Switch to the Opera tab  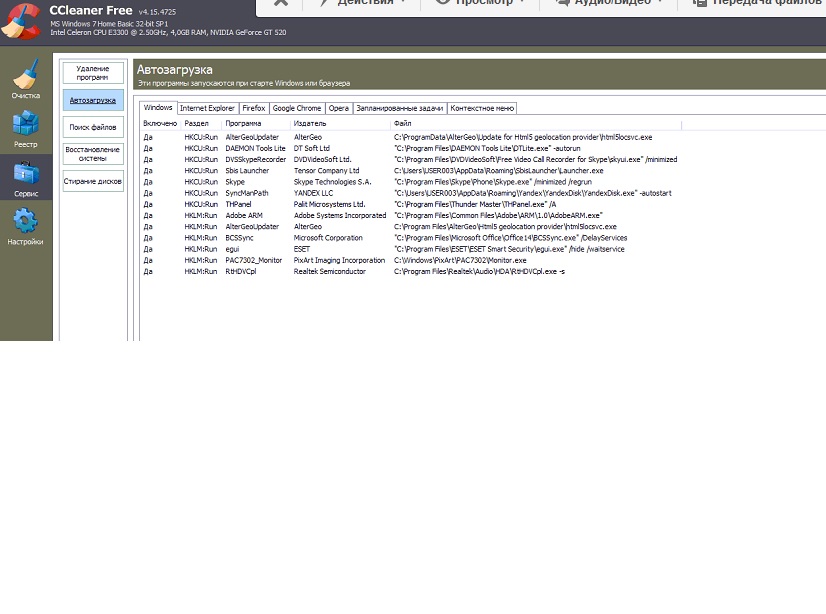[339, 108]
